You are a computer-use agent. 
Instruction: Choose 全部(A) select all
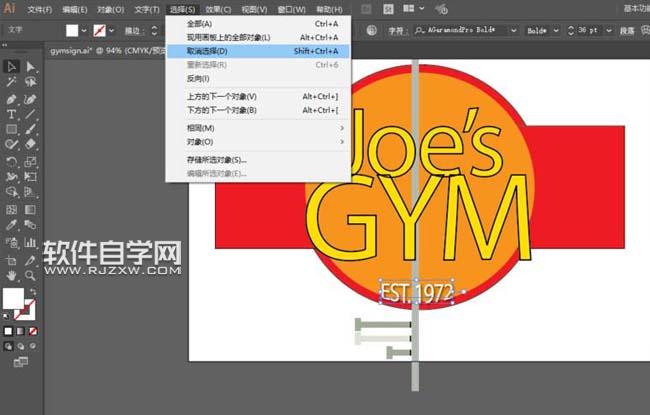point(258,24)
